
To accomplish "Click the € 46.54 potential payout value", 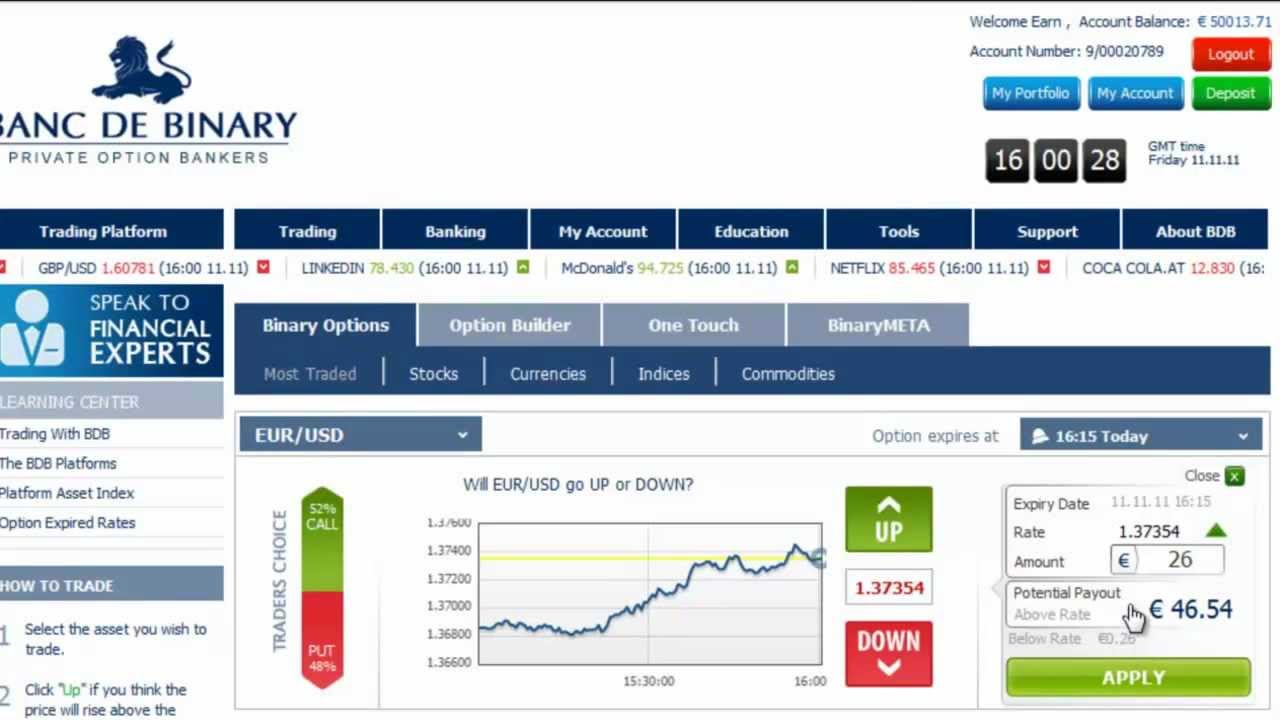I will (1190, 609).
